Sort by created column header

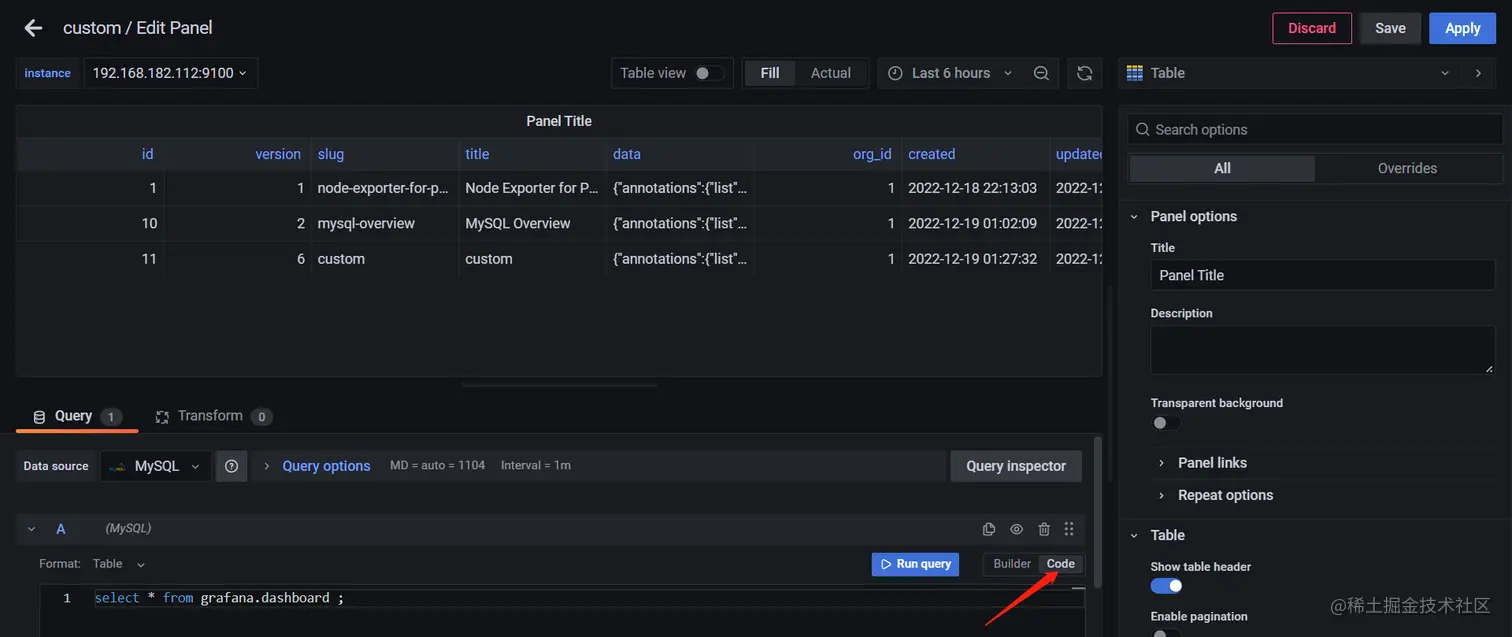coord(932,154)
